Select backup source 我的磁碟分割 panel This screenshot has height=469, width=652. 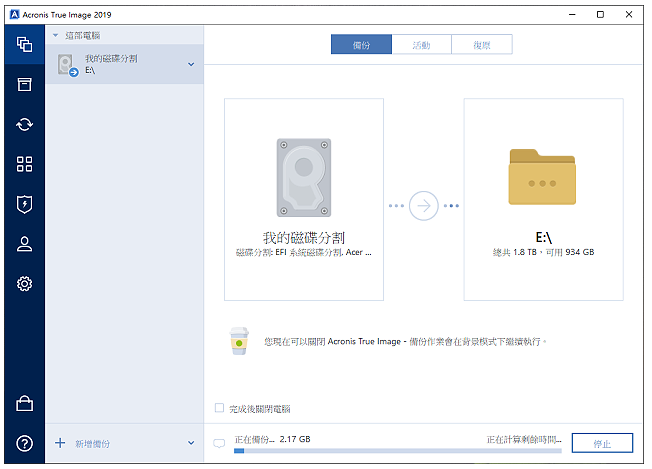pyautogui.click(x=304, y=200)
